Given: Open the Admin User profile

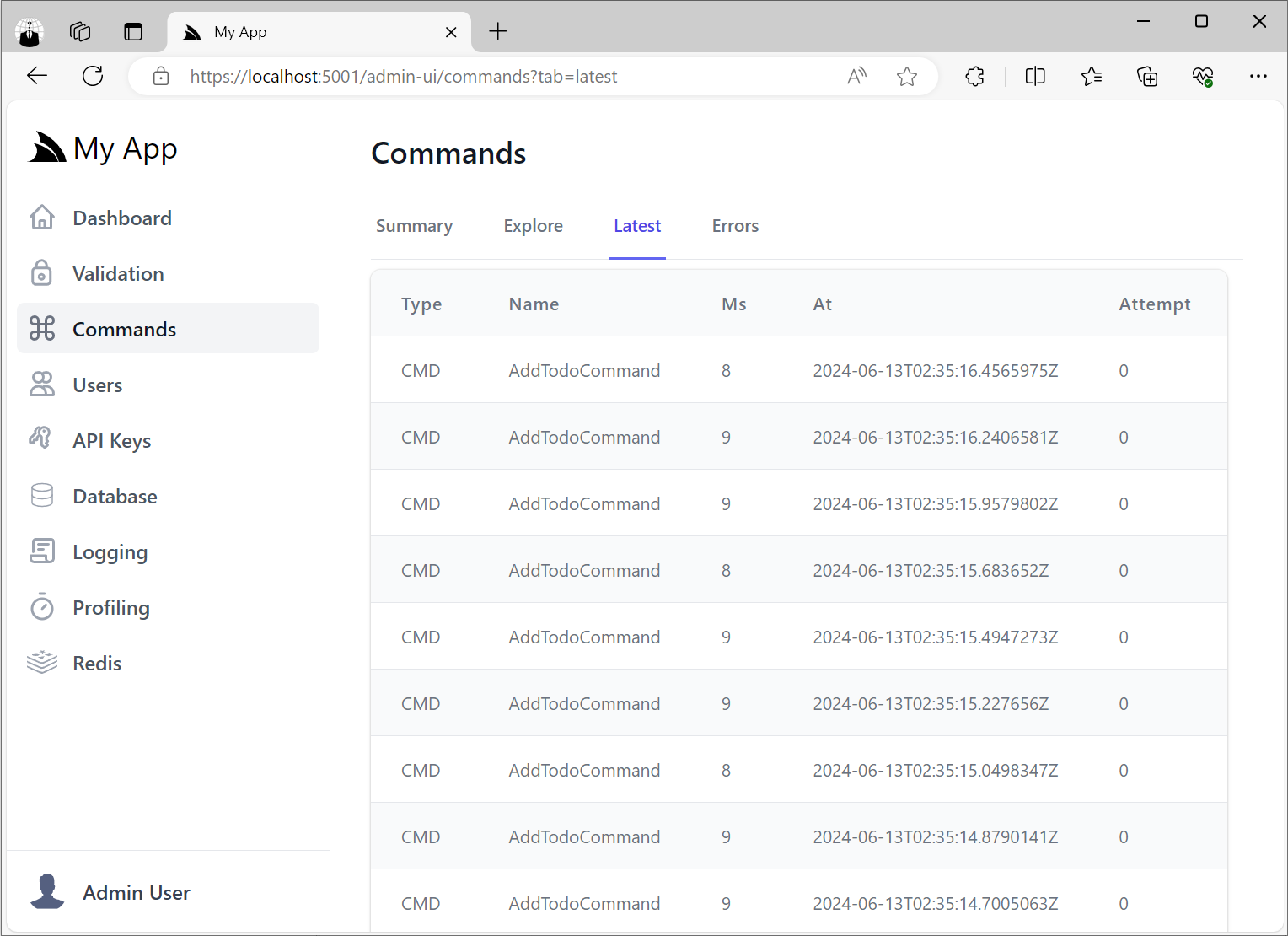Looking at the screenshot, I should (110, 892).
